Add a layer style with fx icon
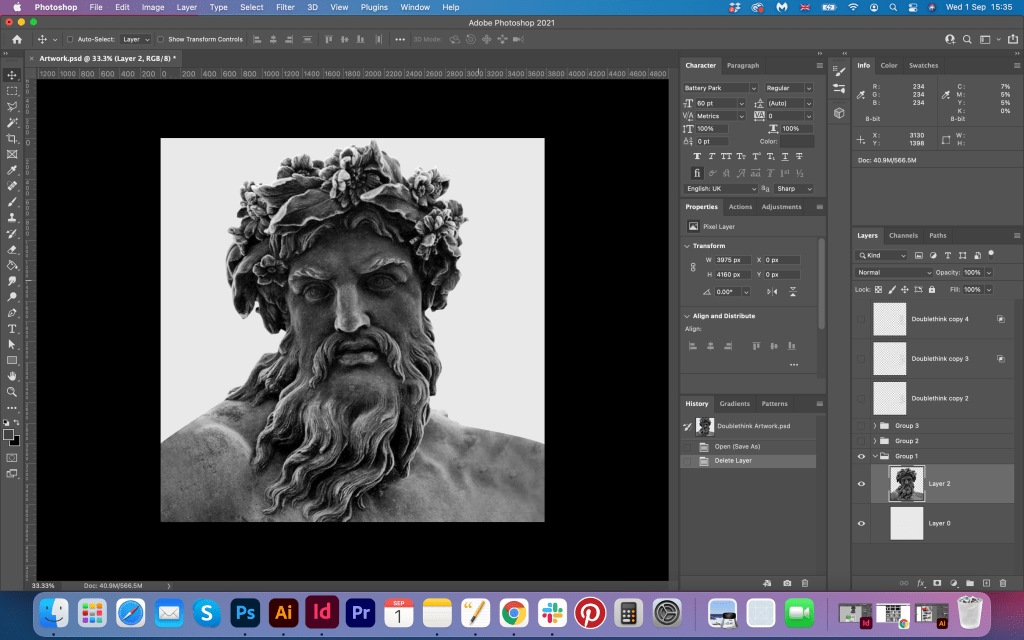 point(920,582)
